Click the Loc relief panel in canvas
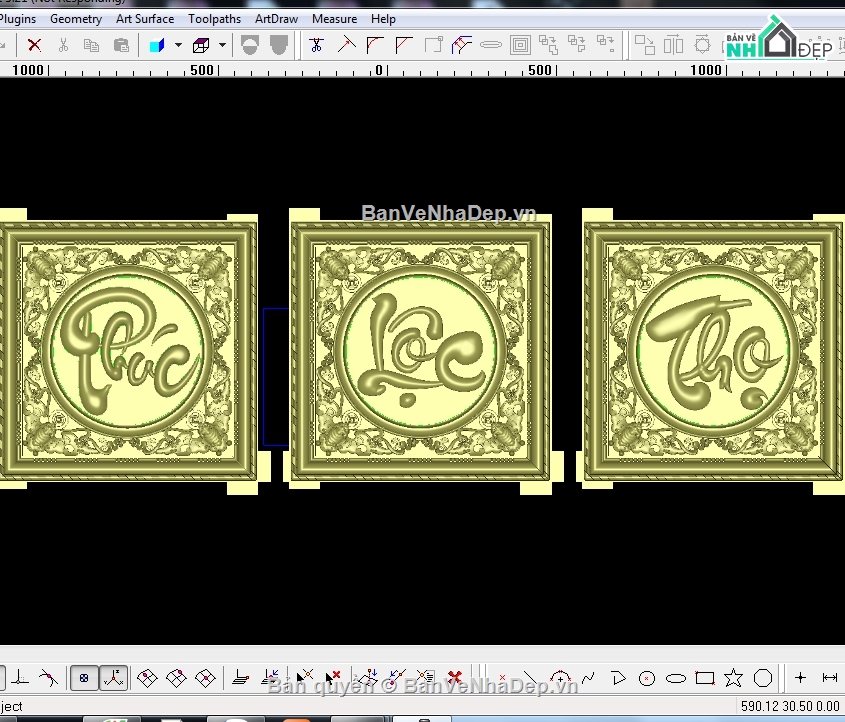Viewport: 845px width, 722px height. tap(420, 351)
